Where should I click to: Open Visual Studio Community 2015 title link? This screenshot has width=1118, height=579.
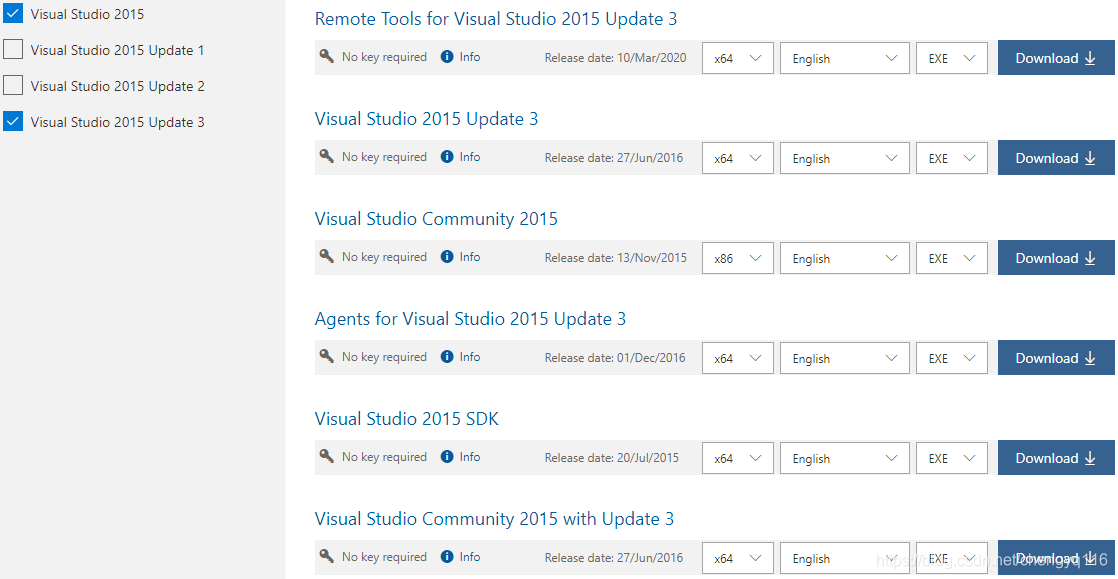[x=436, y=219]
